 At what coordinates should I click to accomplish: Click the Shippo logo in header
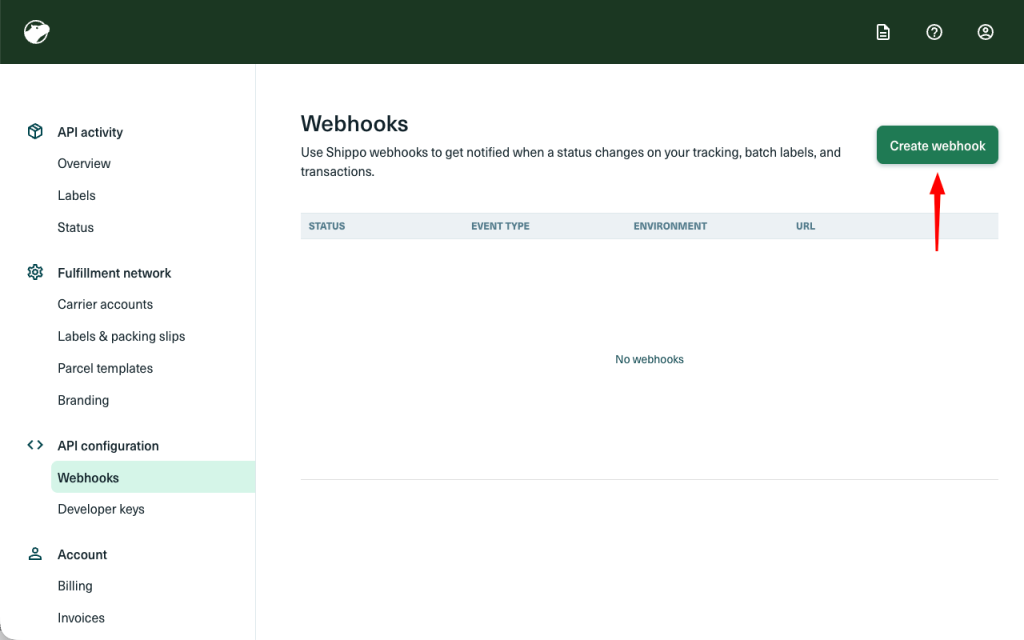click(x=37, y=32)
